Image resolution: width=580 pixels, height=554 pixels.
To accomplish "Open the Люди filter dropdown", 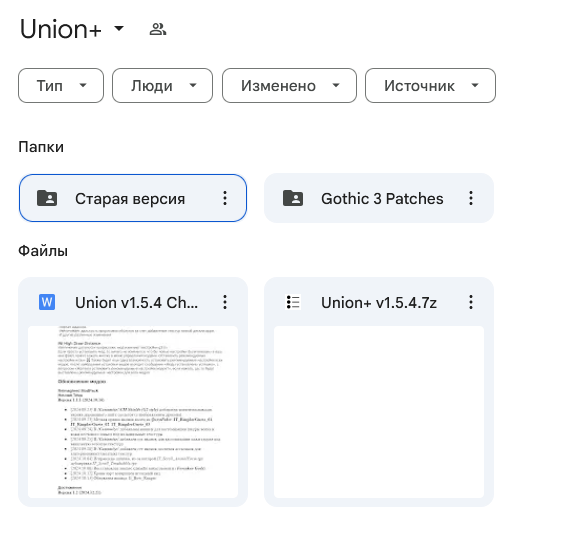I will tap(162, 85).
